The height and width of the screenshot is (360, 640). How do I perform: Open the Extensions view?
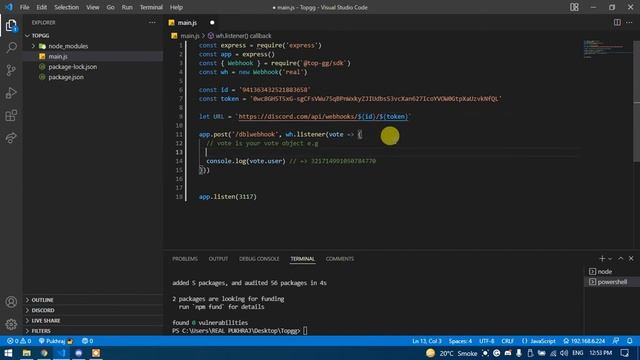[11, 116]
